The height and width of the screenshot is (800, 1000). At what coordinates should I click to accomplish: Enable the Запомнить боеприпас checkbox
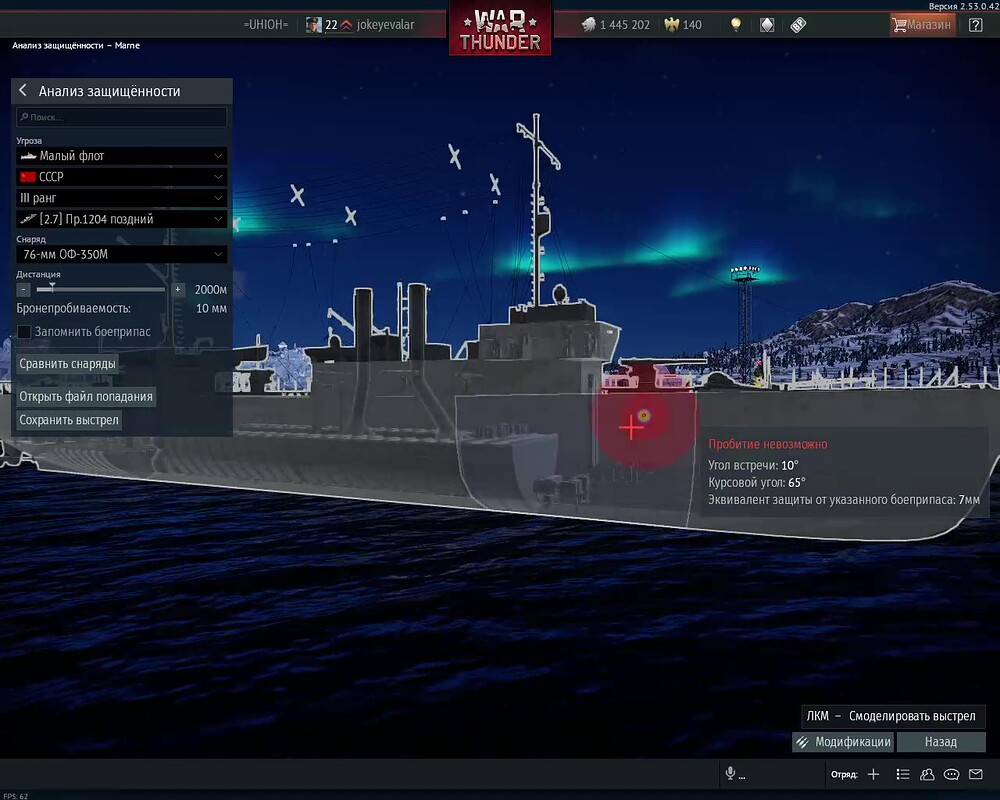(23, 331)
